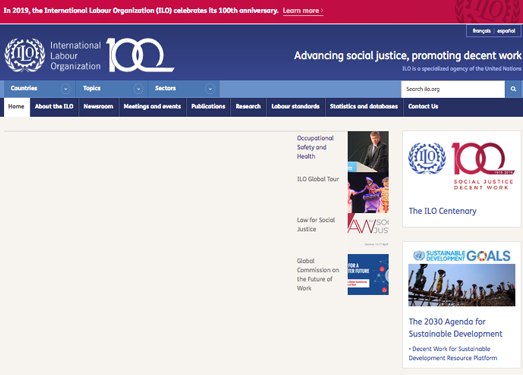Open Meetings and events menu
The width and height of the screenshot is (523, 375).
point(152,107)
